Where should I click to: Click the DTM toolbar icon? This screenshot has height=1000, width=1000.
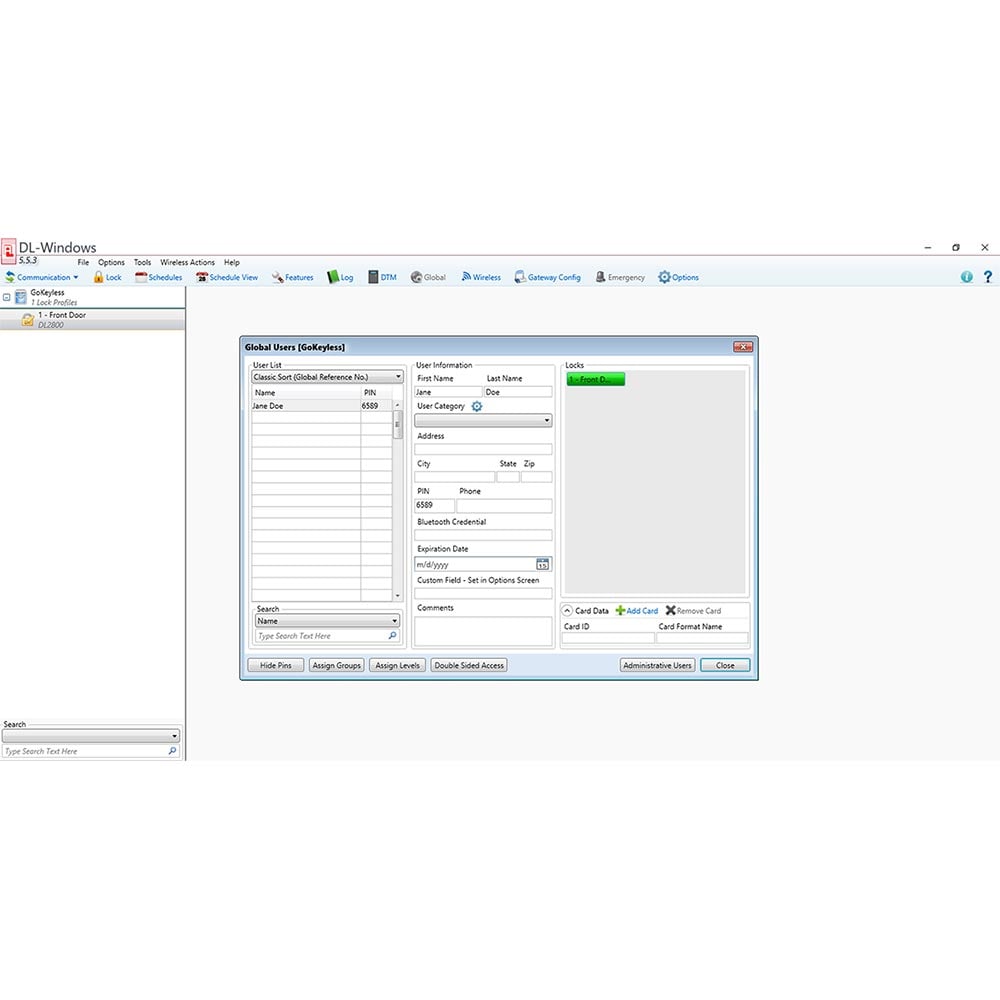(383, 277)
